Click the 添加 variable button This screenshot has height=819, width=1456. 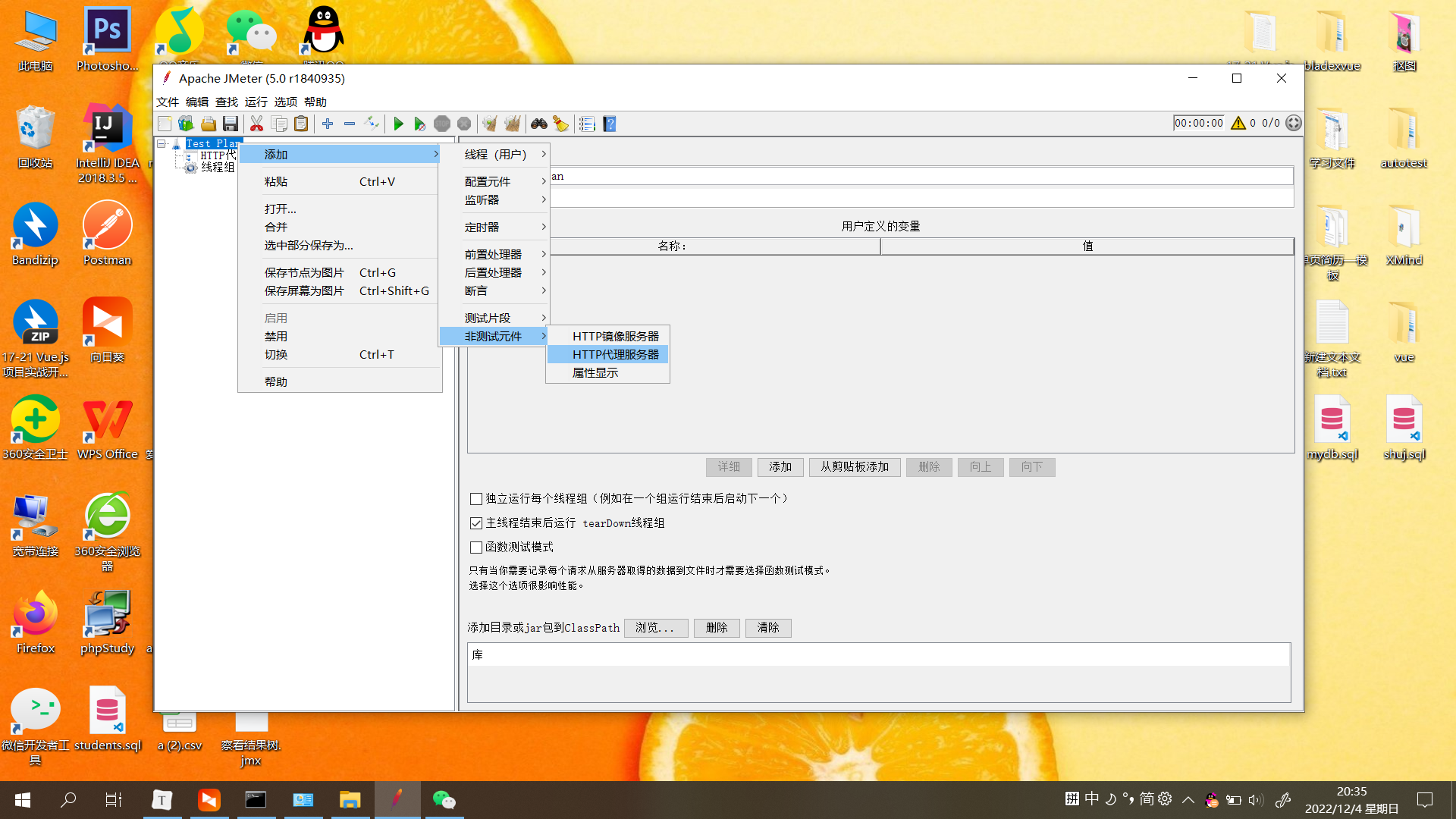tap(780, 467)
